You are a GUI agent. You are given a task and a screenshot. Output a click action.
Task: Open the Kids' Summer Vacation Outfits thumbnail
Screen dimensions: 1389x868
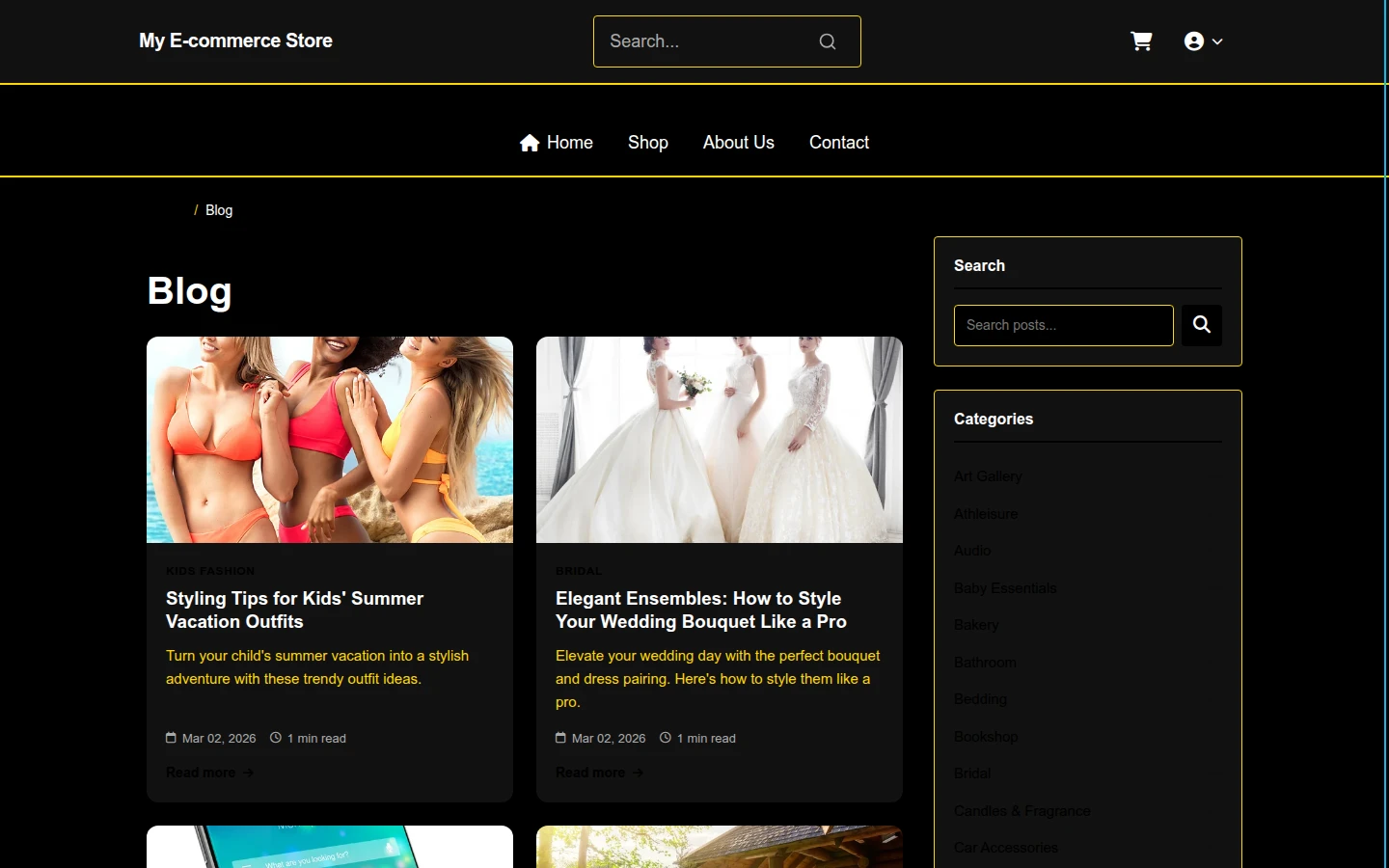point(330,440)
